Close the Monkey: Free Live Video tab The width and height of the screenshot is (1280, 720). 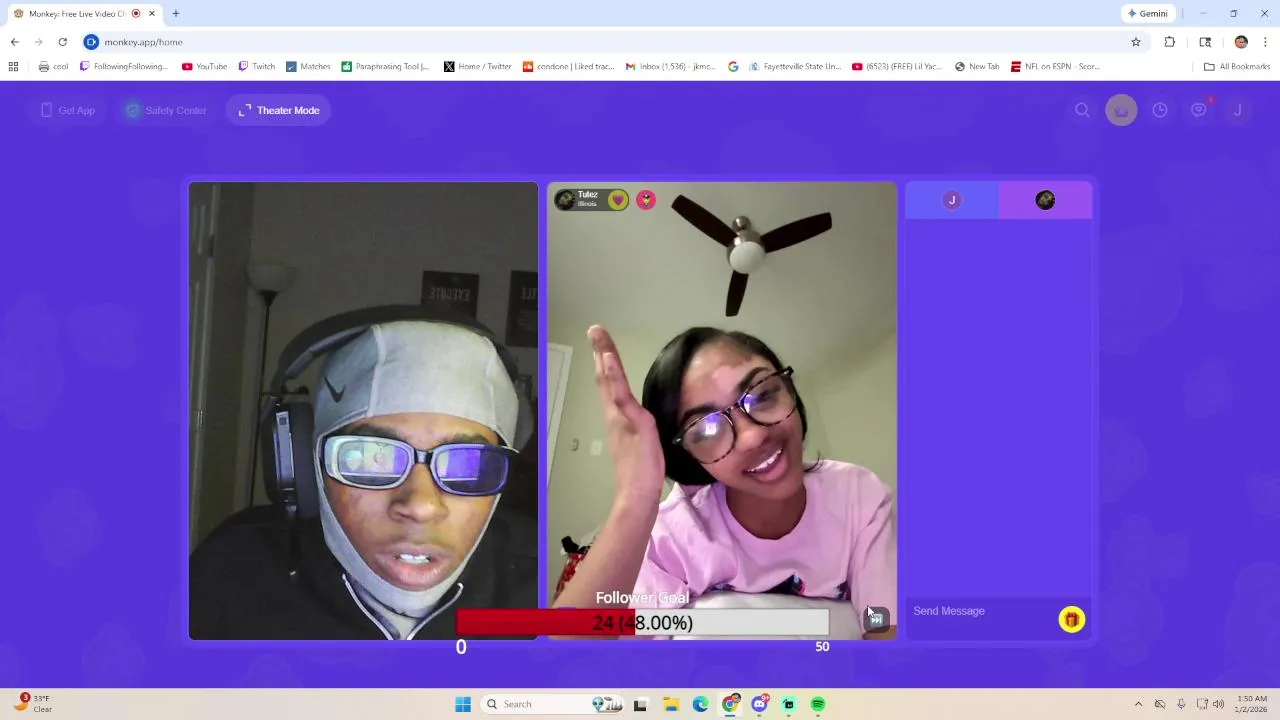(152, 14)
